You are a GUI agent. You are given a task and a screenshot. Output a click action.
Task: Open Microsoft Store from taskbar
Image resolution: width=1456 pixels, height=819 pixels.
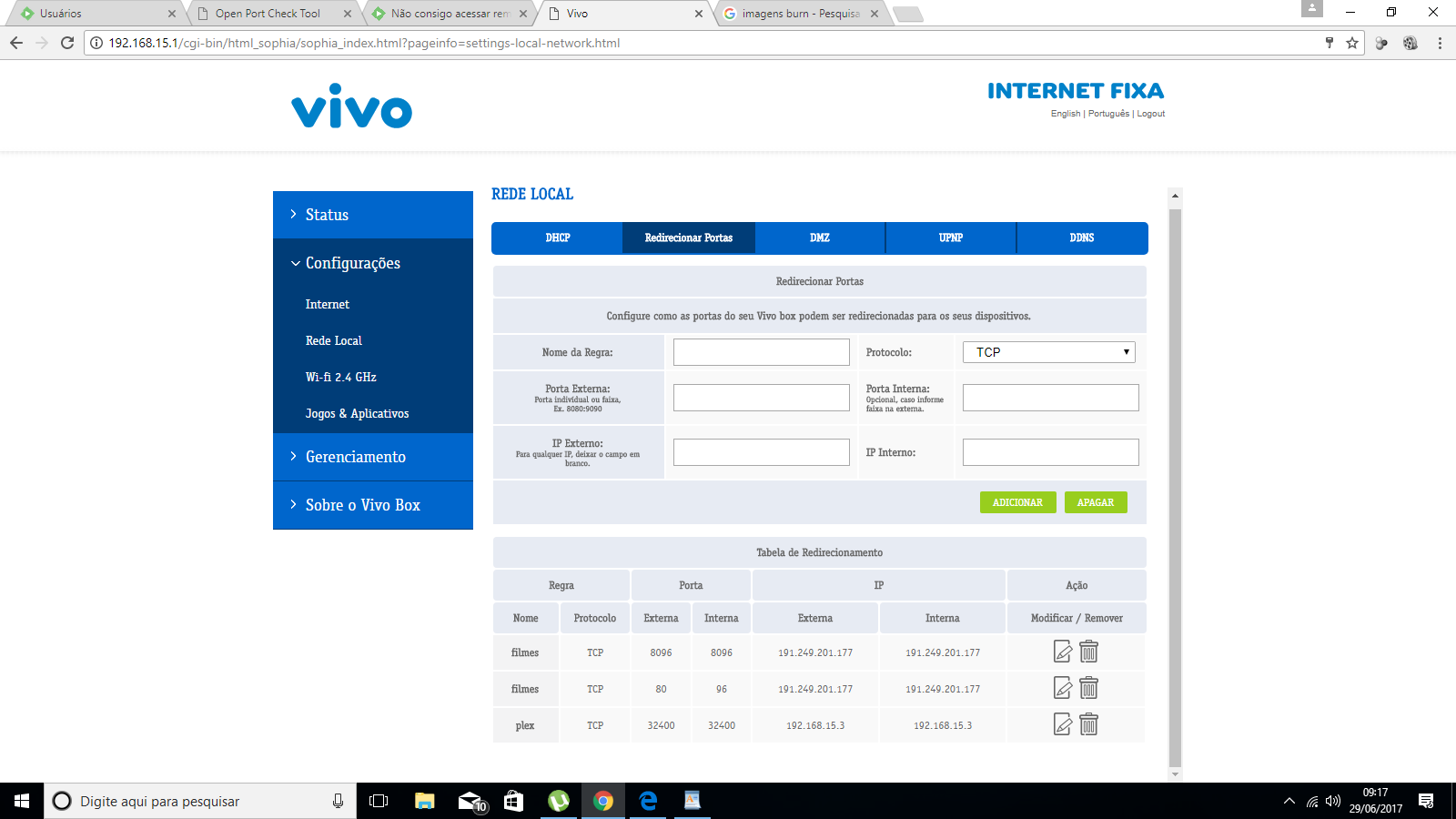tap(514, 801)
